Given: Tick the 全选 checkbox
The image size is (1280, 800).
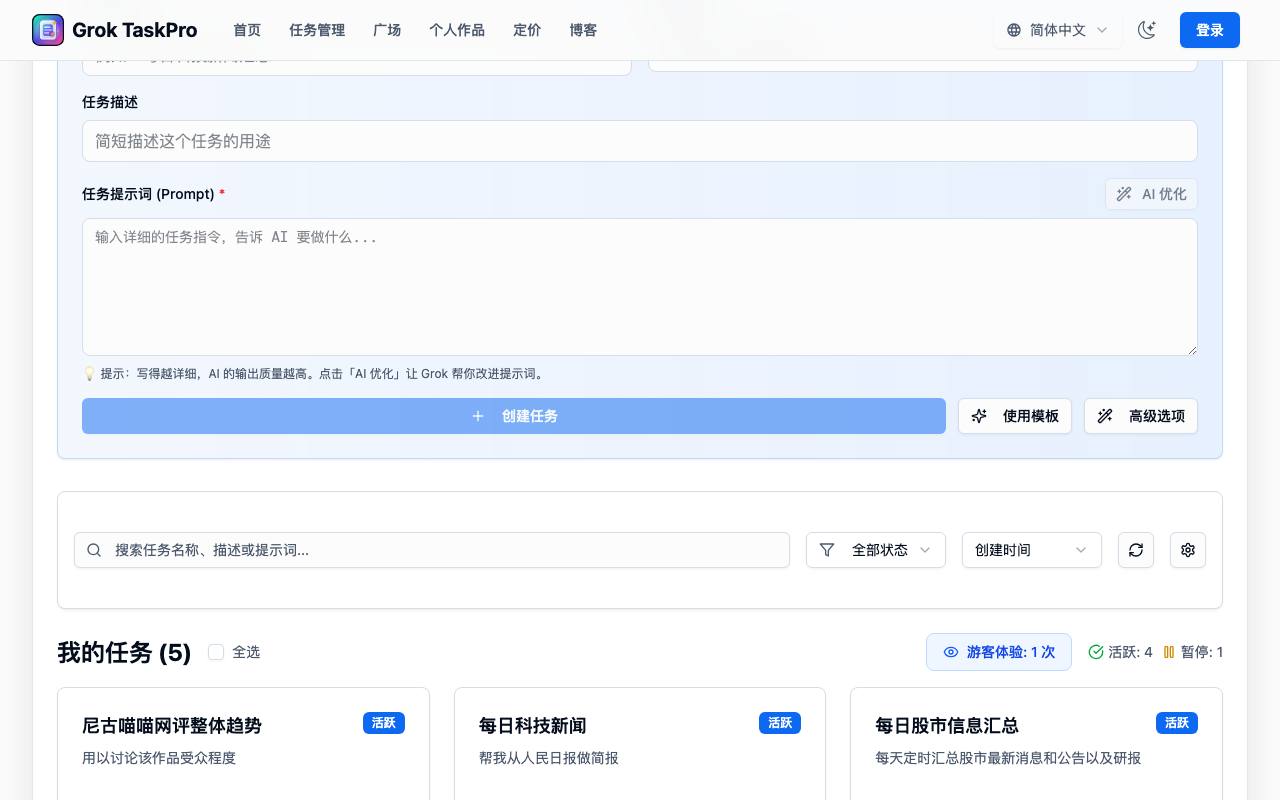Looking at the screenshot, I should (x=216, y=652).
